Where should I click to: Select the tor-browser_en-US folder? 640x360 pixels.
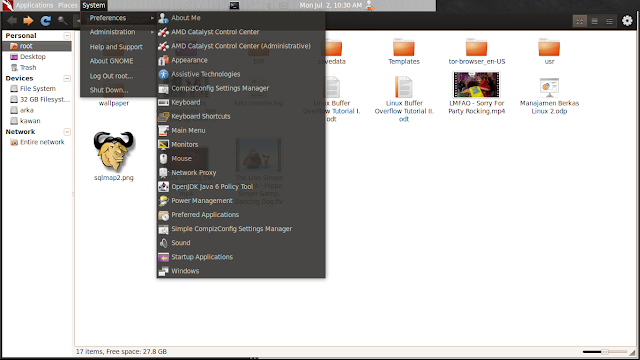(x=476, y=51)
